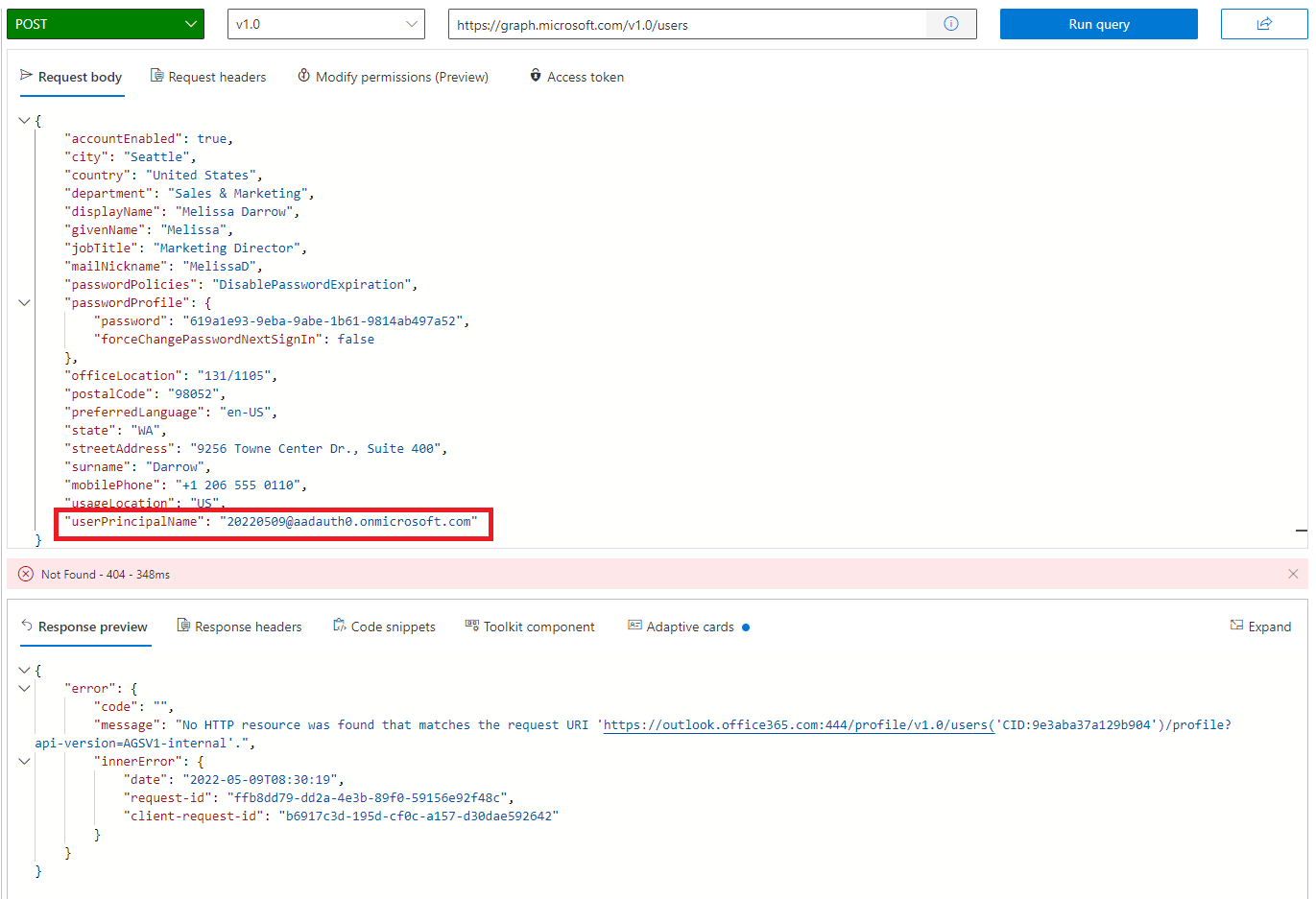The image size is (1316, 899).
Task: Click the Access token lock icon
Action: coord(536,76)
